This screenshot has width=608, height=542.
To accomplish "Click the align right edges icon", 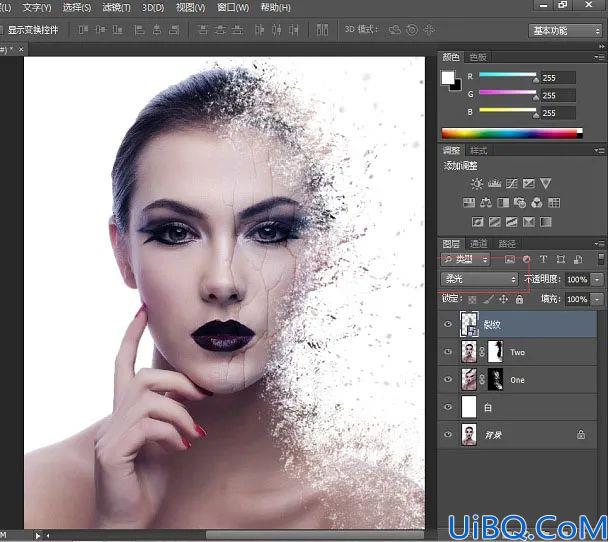I will coord(174,30).
